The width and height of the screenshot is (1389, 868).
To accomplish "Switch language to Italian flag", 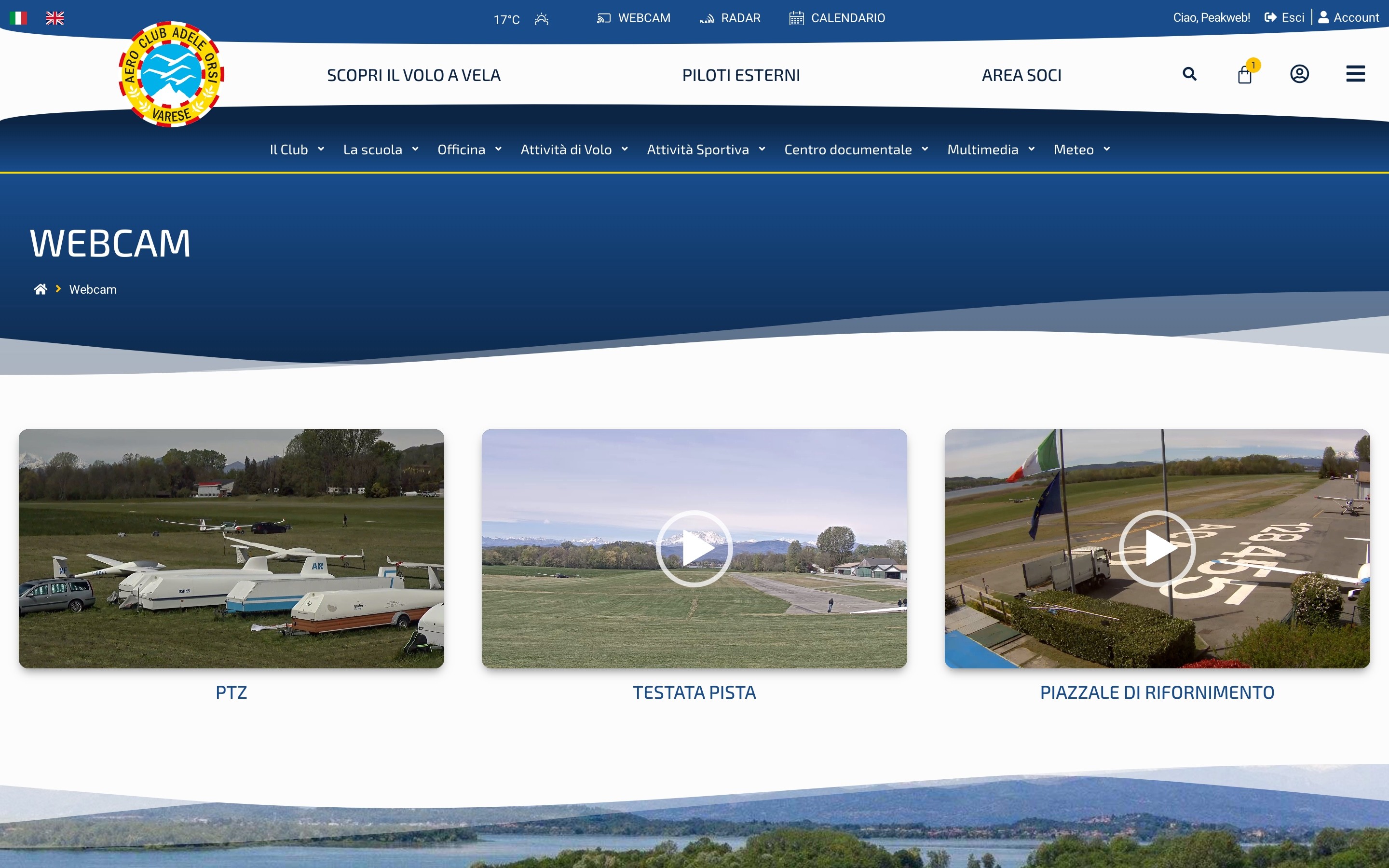I will 18,18.
